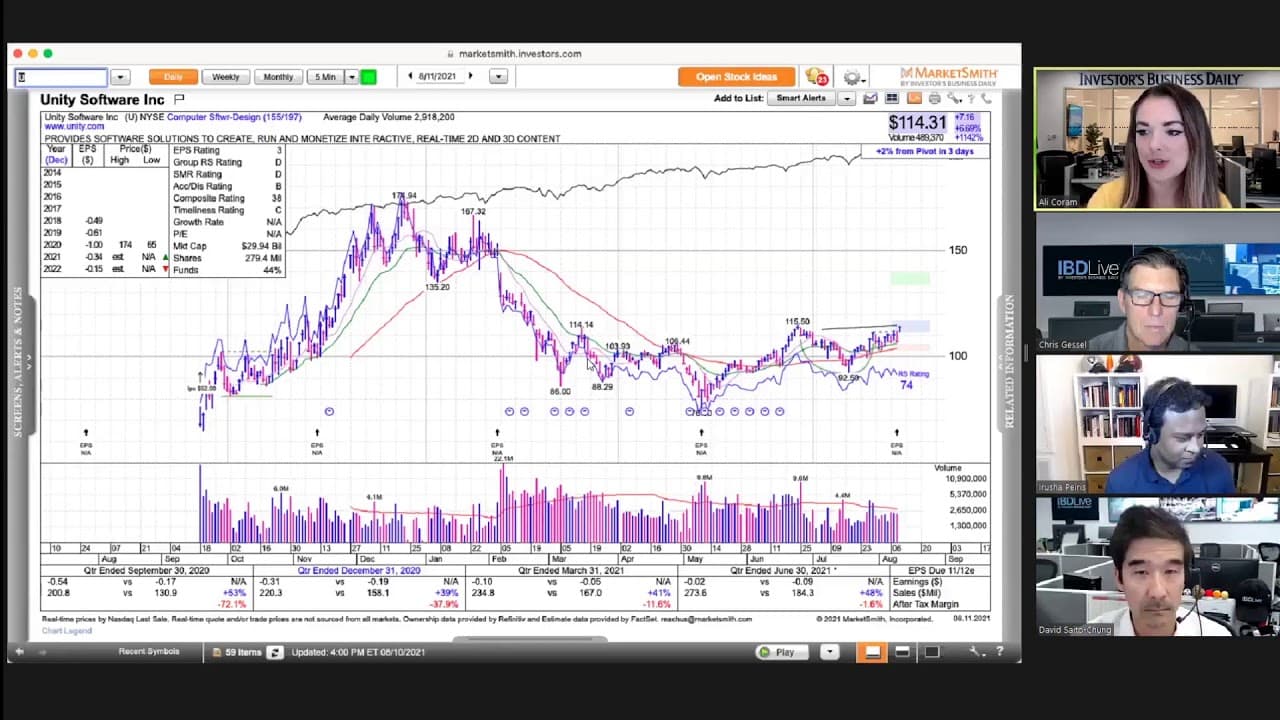Select the full-window layout icon in bottom bar
Viewport: 1280px width, 720px height.
pos(932,652)
